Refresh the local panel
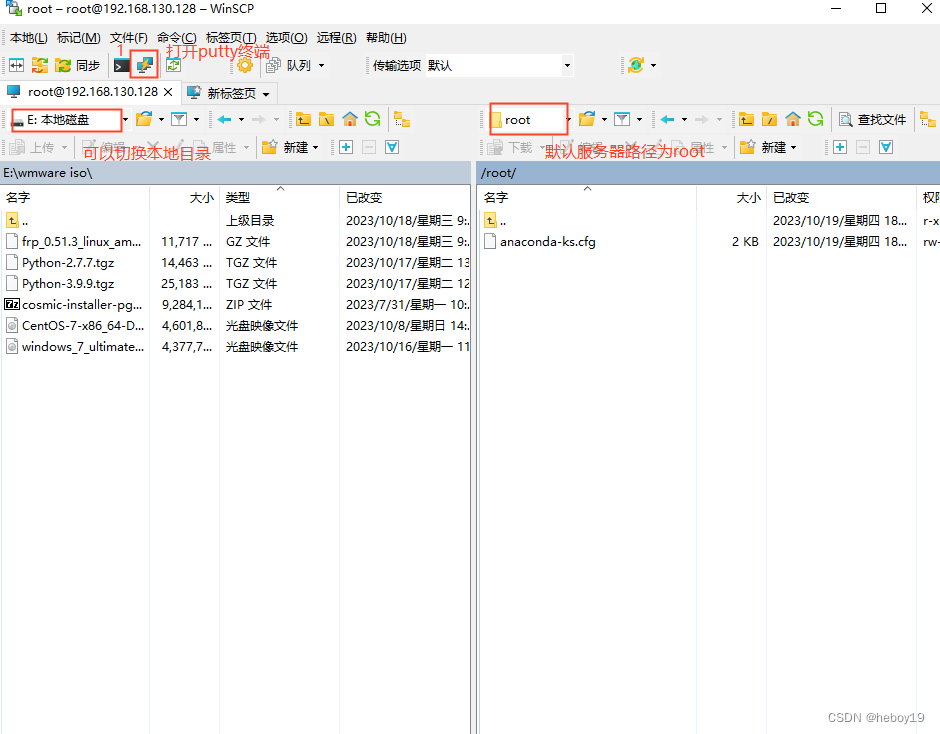 tap(372, 119)
